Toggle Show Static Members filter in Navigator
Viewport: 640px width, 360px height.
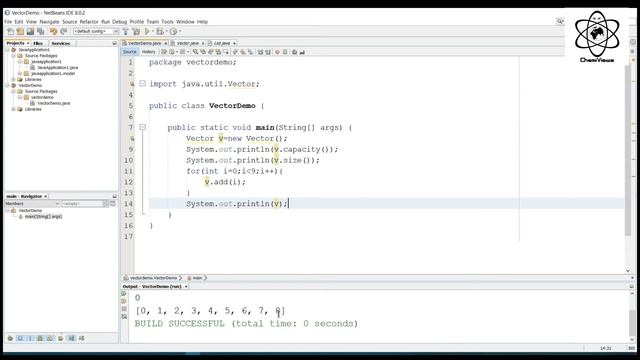(30, 338)
